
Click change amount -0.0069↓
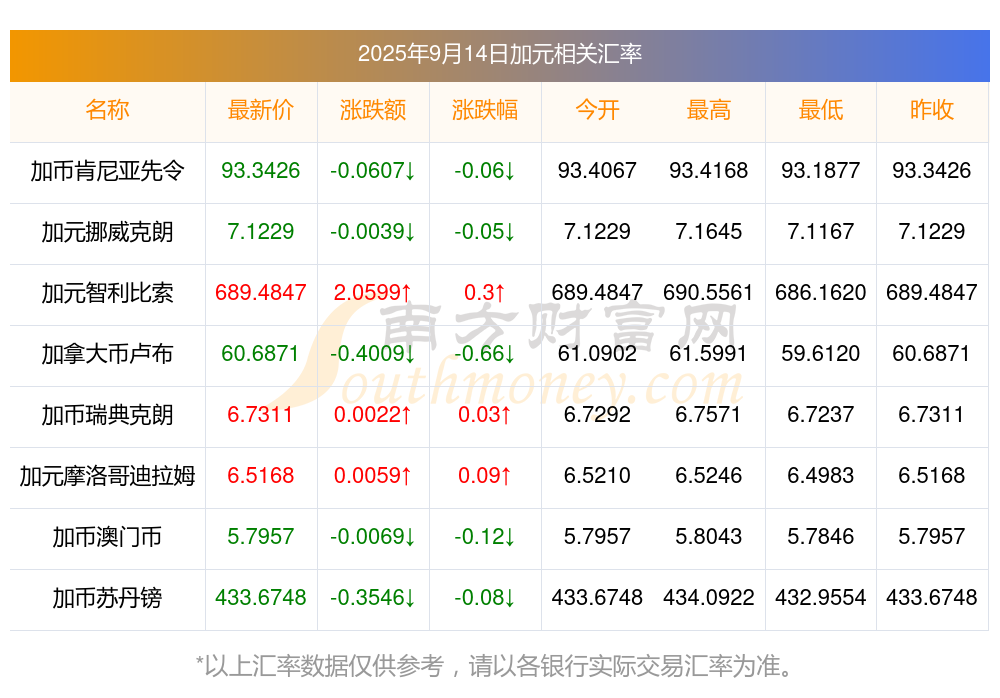tap(373, 537)
